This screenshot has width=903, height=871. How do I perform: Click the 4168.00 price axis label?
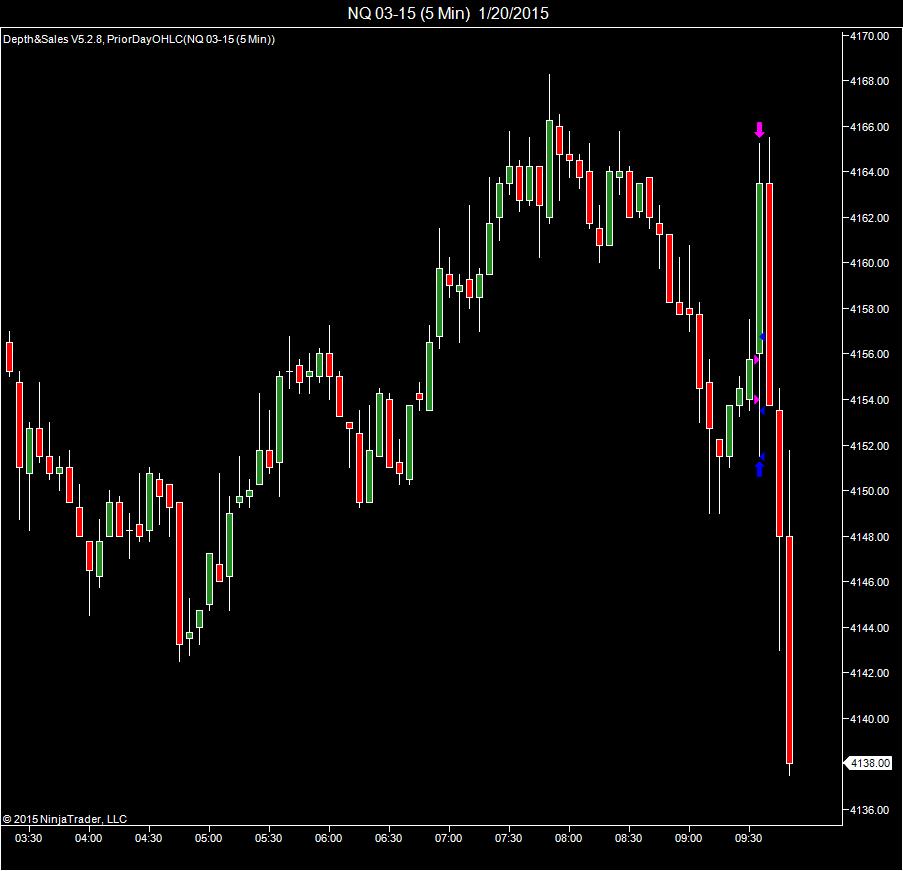point(870,81)
